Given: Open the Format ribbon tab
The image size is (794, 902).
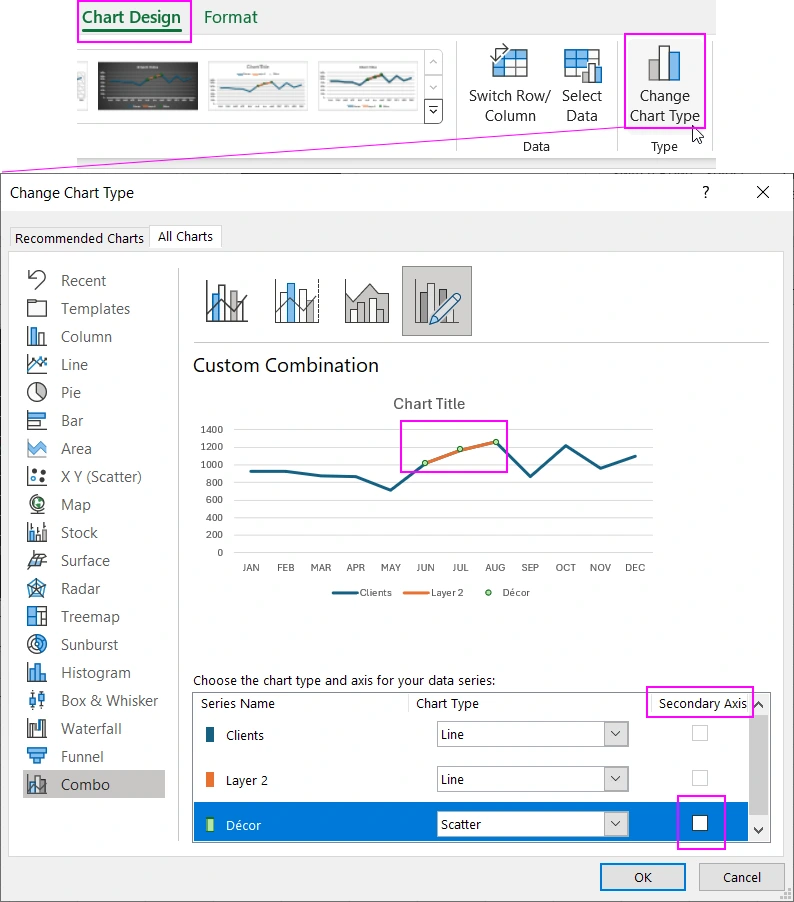Looking at the screenshot, I should point(230,17).
